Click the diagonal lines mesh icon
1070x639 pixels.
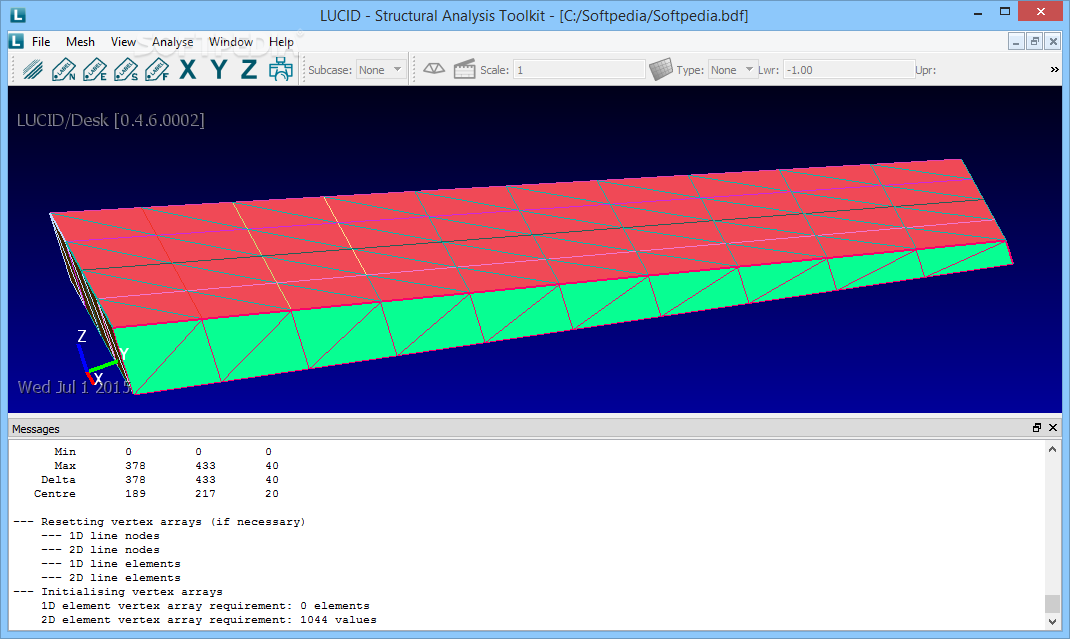32,70
